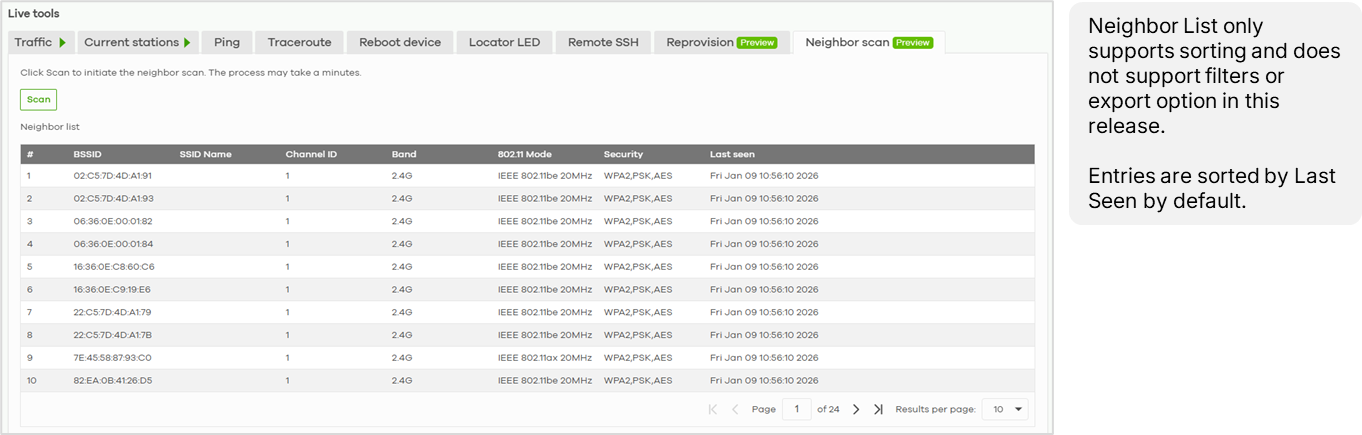Go to previous page arrow
Screen dimensions: 1362x435
tap(736, 409)
